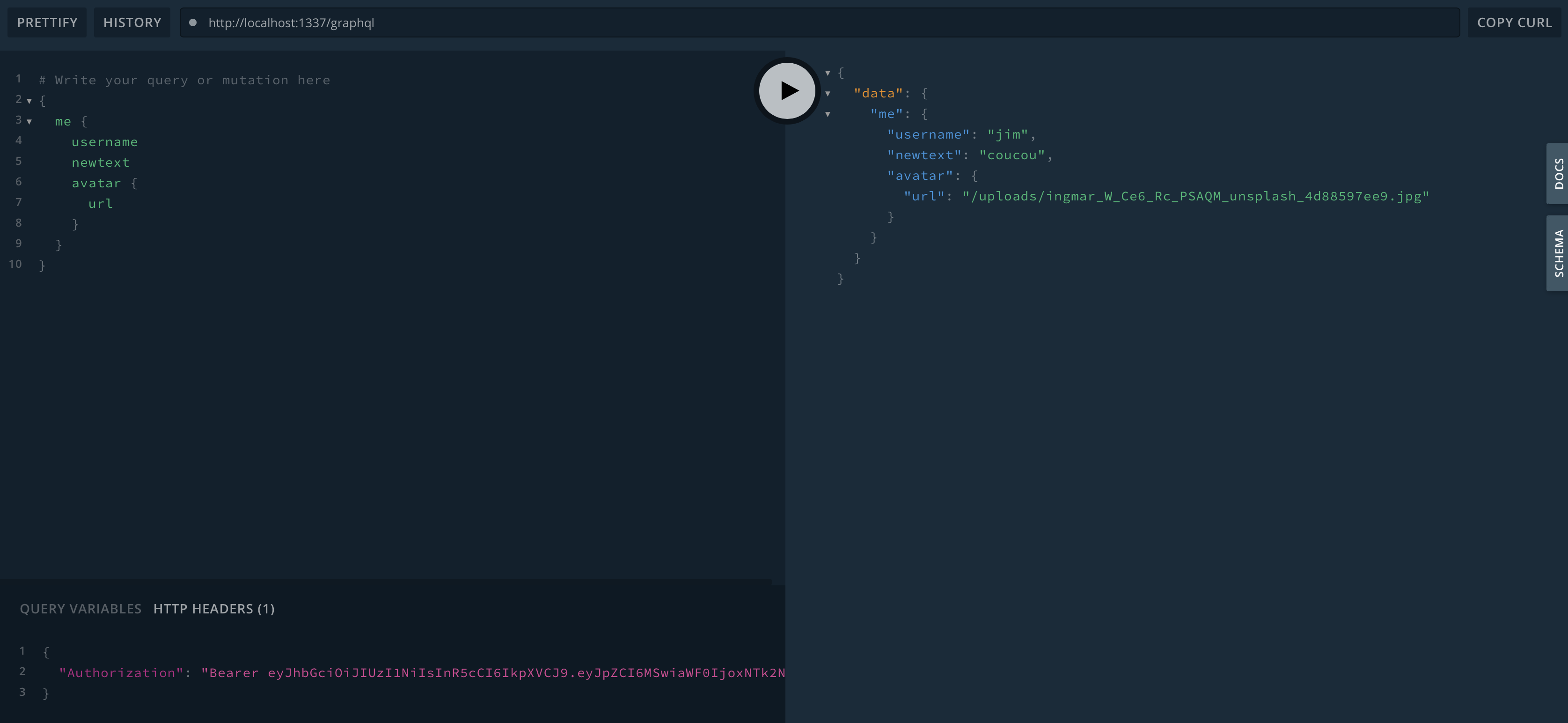The height and width of the screenshot is (723, 1568).
Task: Collapse the root brace on query line 2
Action: (29, 101)
